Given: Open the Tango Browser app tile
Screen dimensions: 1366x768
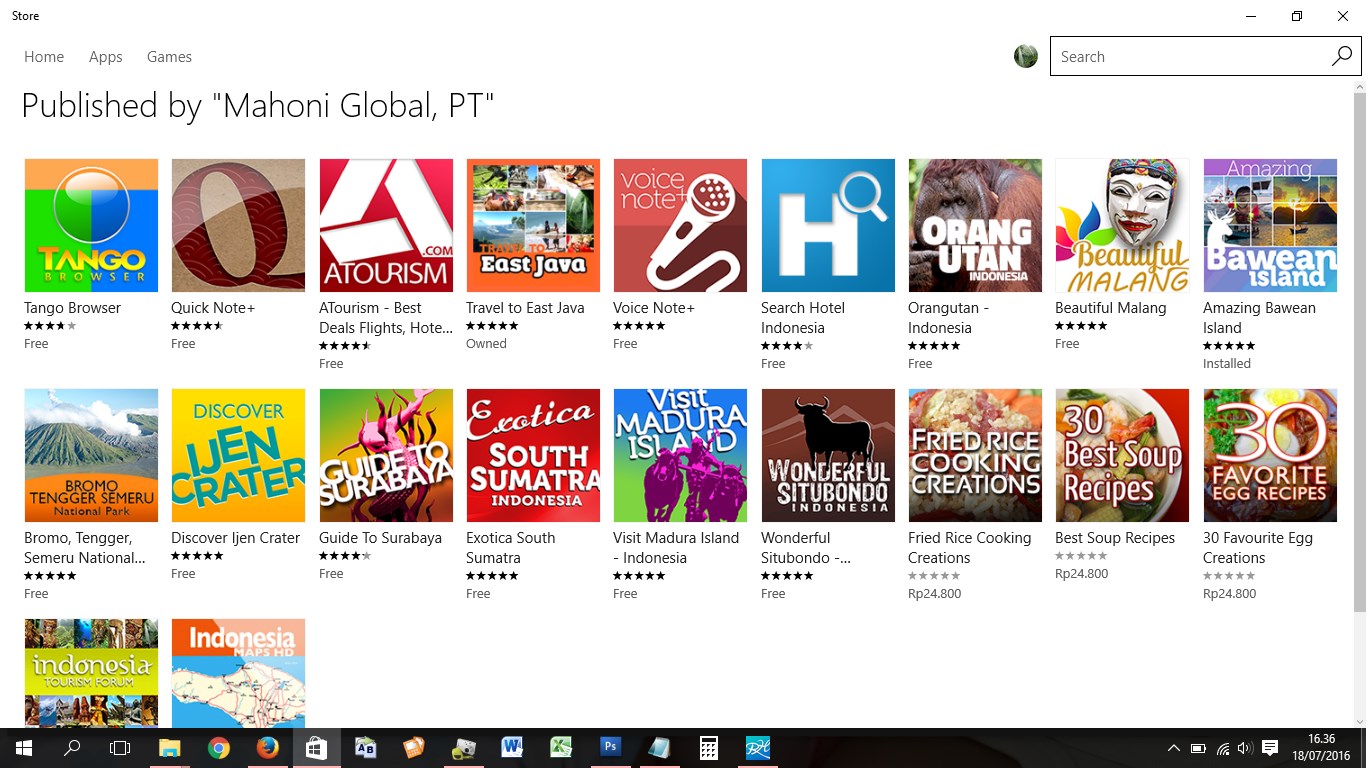Looking at the screenshot, I should coord(91,225).
